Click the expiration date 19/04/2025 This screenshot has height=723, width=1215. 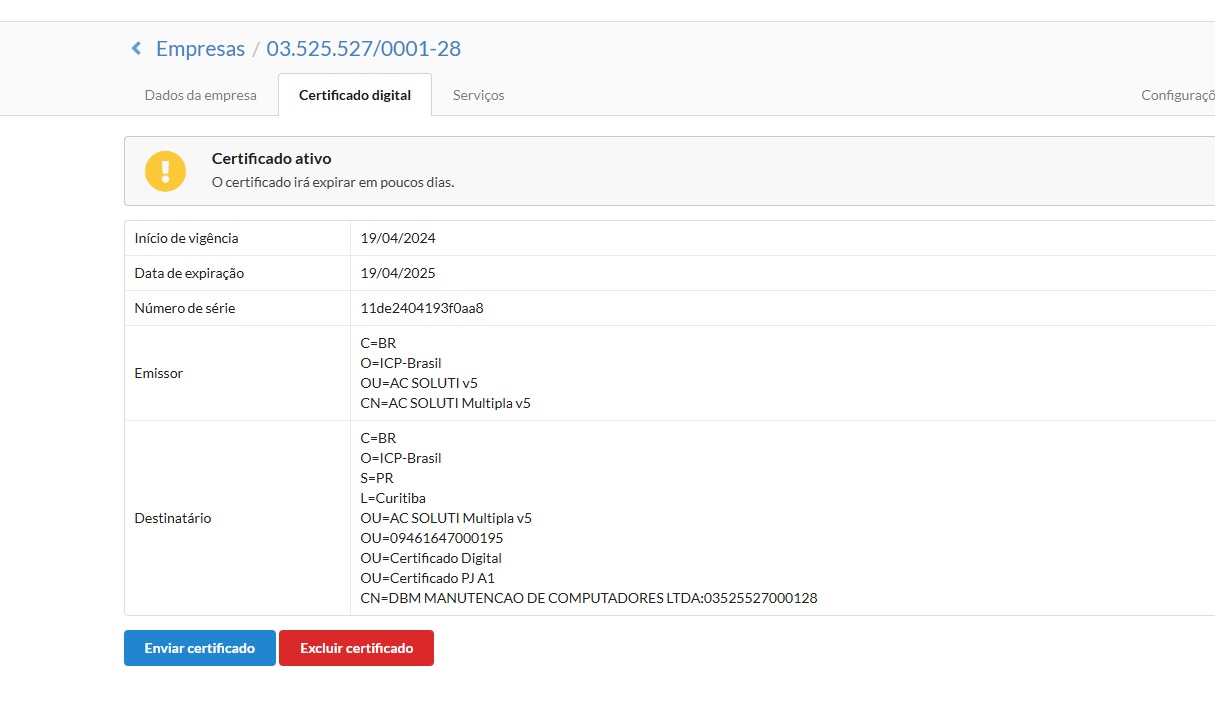(x=398, y=273)
